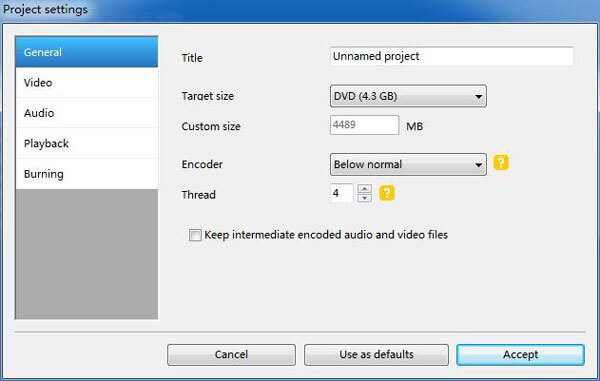The image size is (600, 381).
Task: Open the Thread help question mark icon
Action: click(387, 193)
